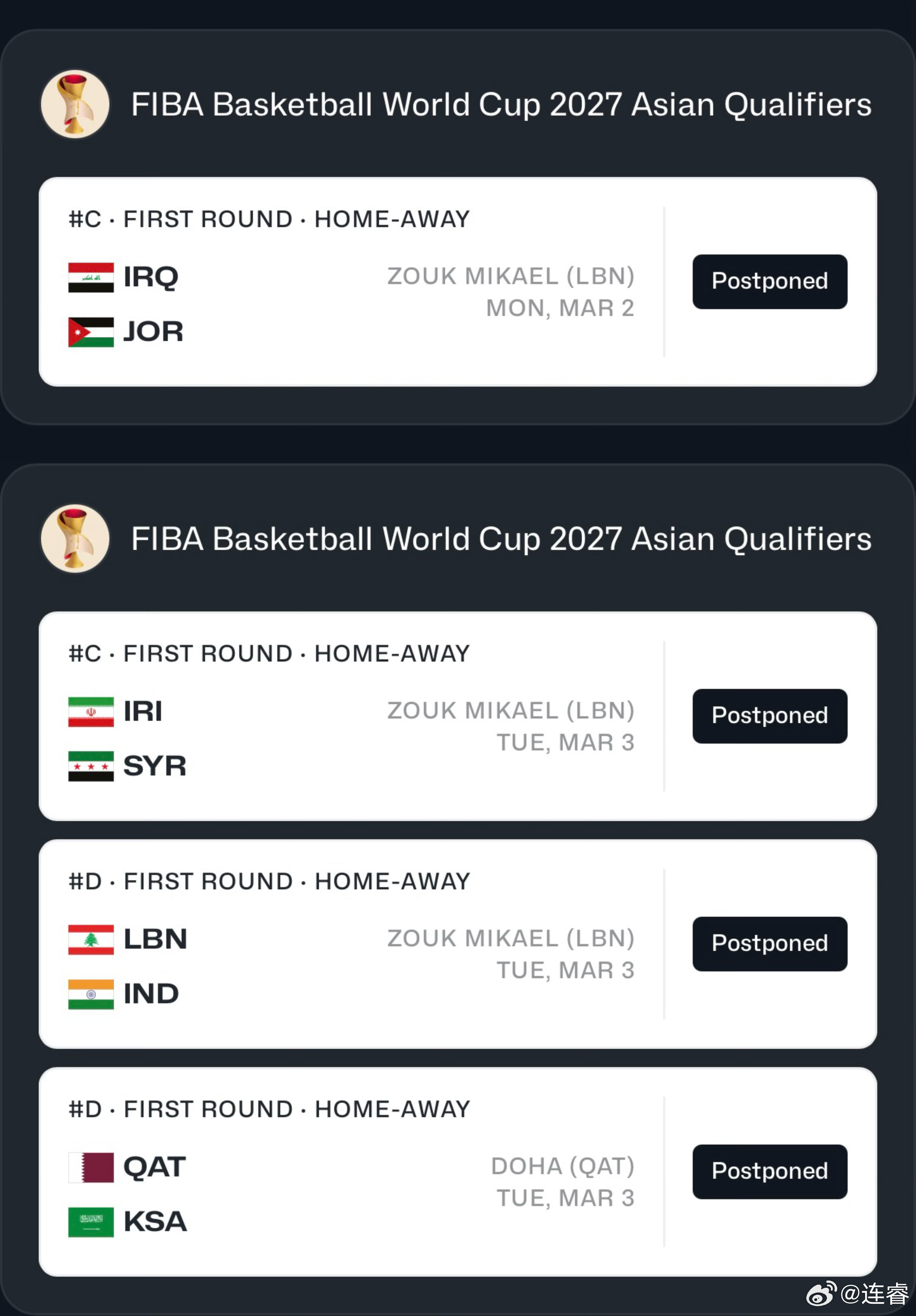Click the Qatar flag icon

pos(91,1167)
